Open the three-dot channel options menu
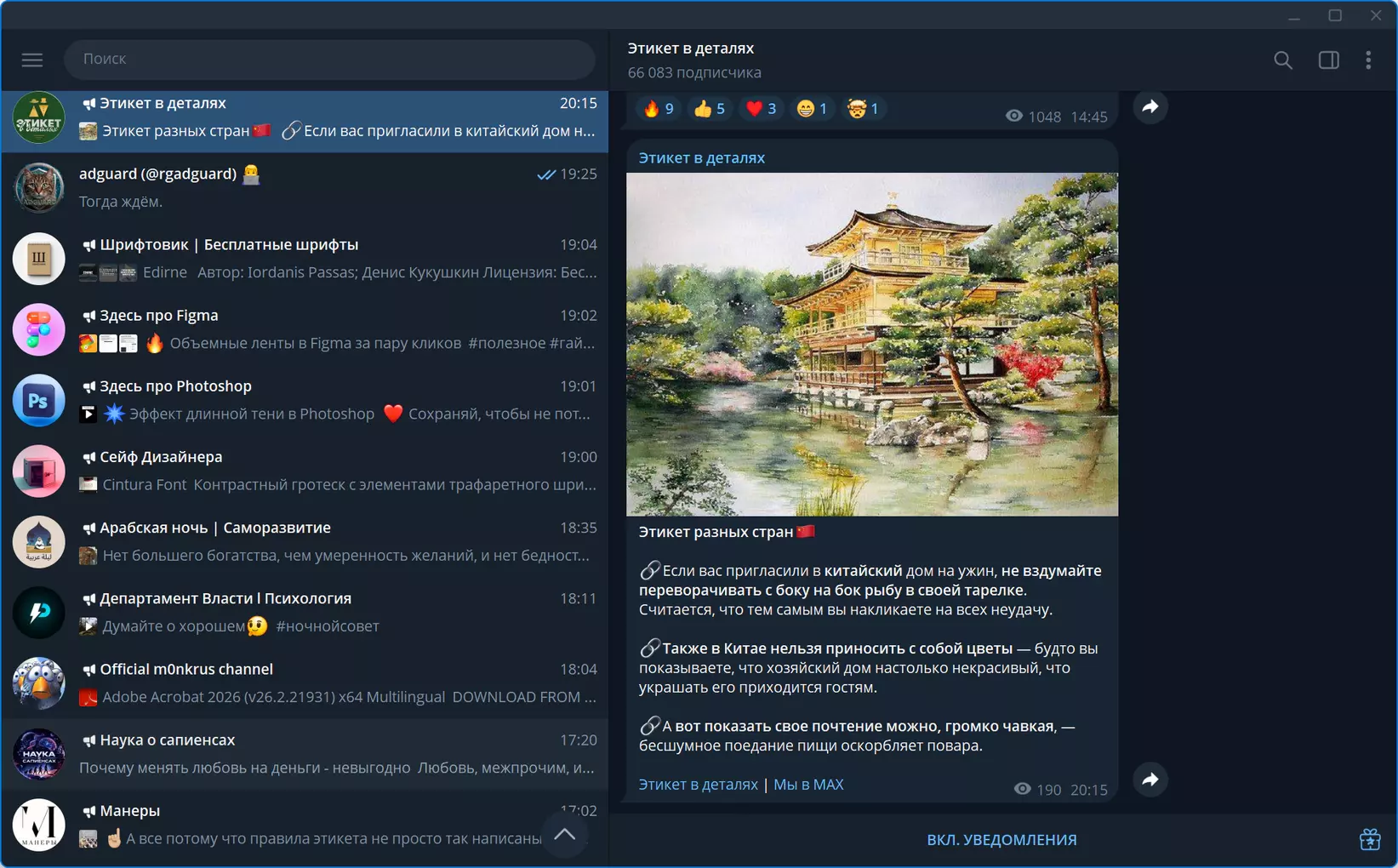The image size is (1398, 868). coord(1368,60)
